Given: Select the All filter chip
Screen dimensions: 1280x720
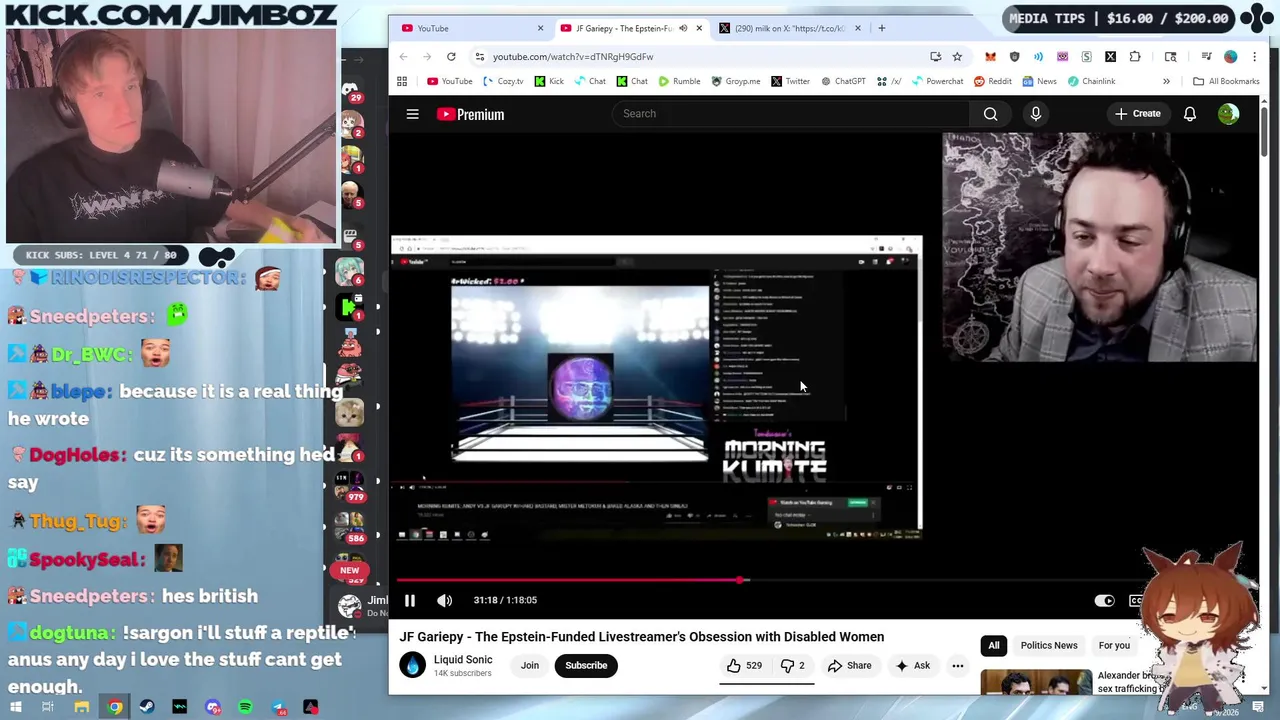Looking at the screenshot, I should (994, 646).
